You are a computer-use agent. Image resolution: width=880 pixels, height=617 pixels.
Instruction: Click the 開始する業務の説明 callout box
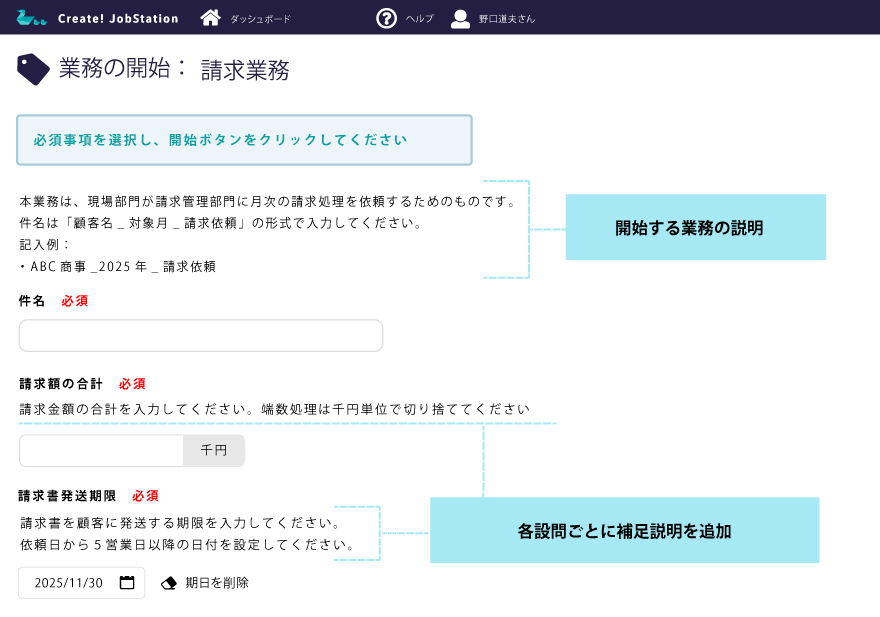(x=695, y=228)
